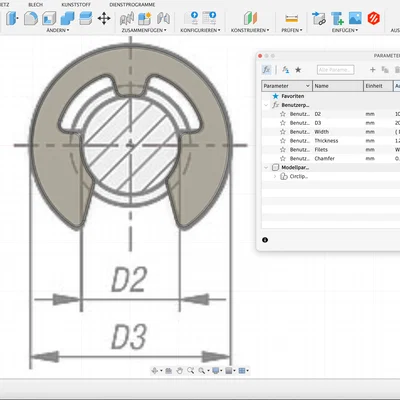Click the red hexagon insert icon

click(374, 18)
